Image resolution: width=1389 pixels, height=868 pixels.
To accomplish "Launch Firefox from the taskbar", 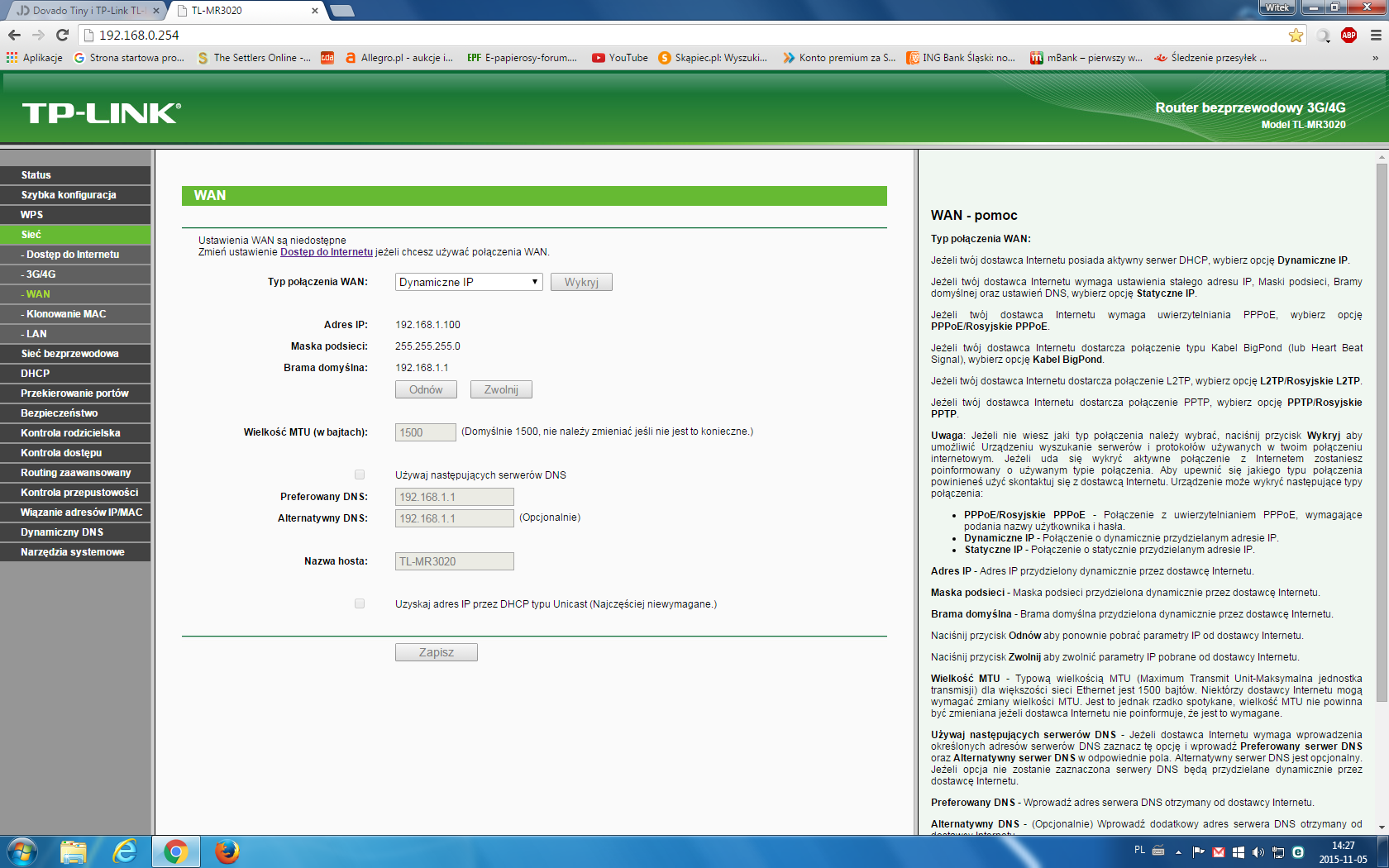I will [227, 851].
